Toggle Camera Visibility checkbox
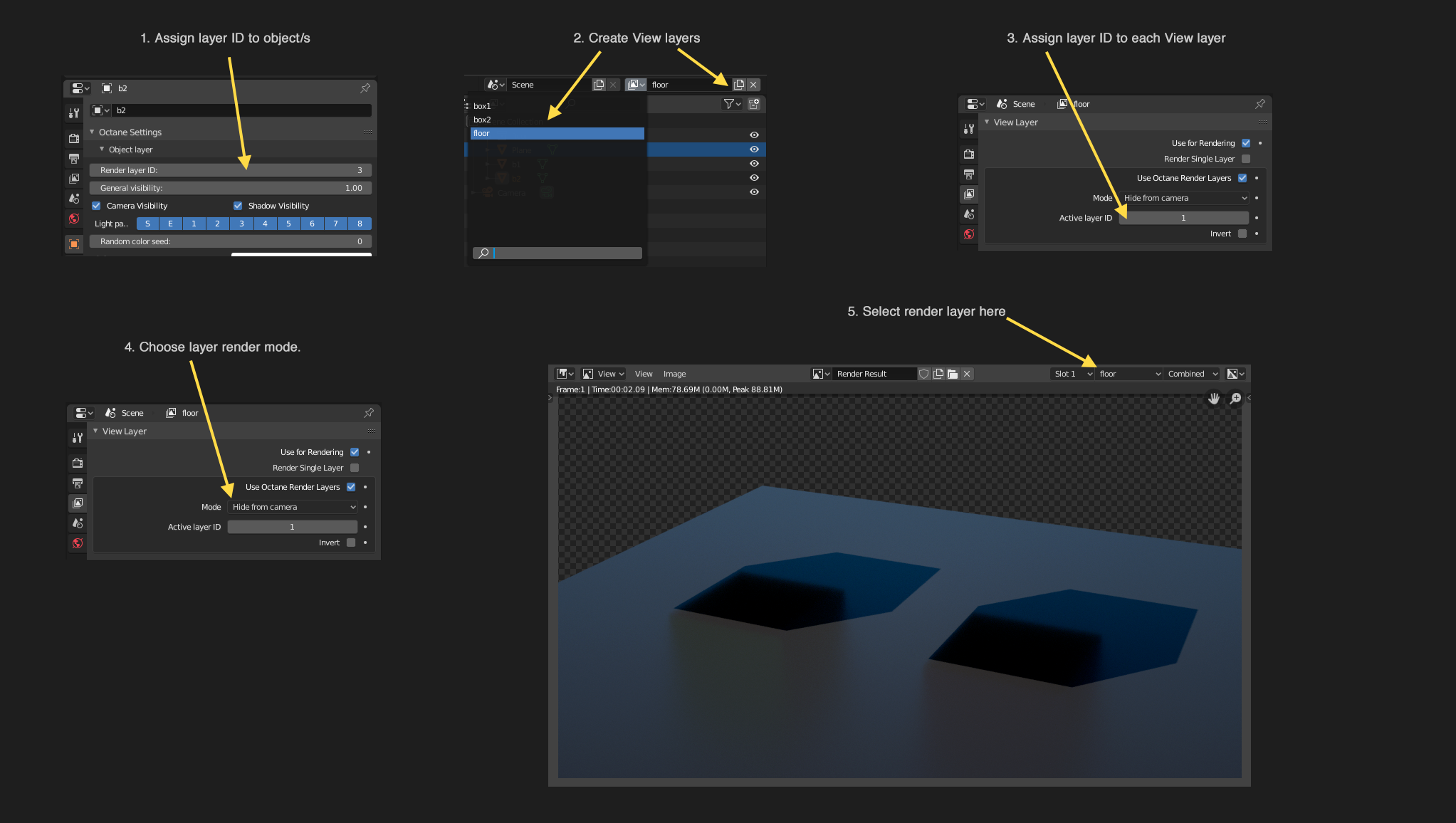 [97, 206]
